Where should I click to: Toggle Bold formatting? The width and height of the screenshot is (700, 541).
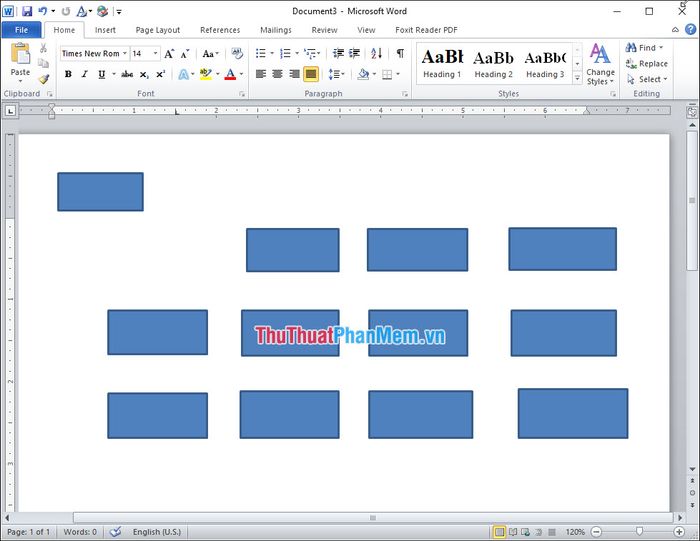[68, 74]
